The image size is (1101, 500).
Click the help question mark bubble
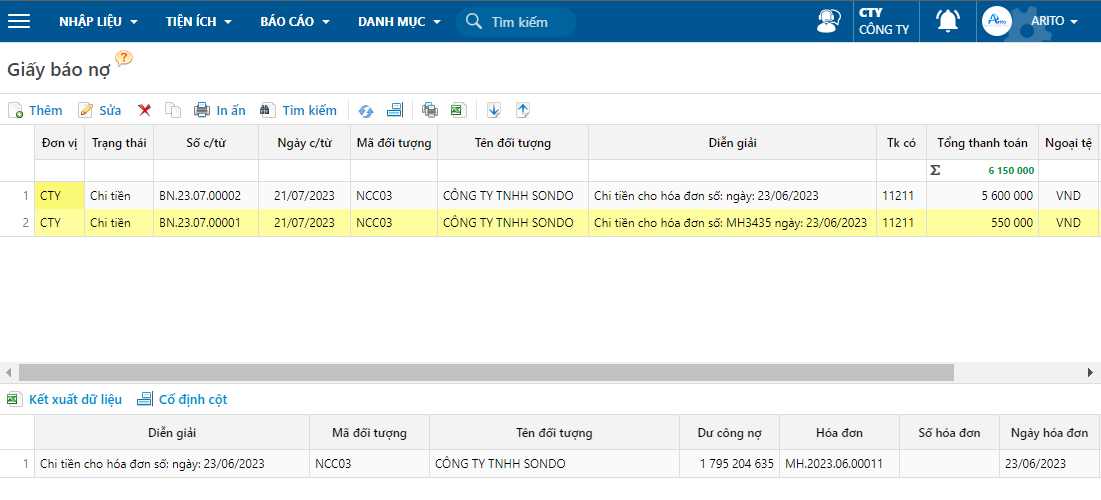124,59
